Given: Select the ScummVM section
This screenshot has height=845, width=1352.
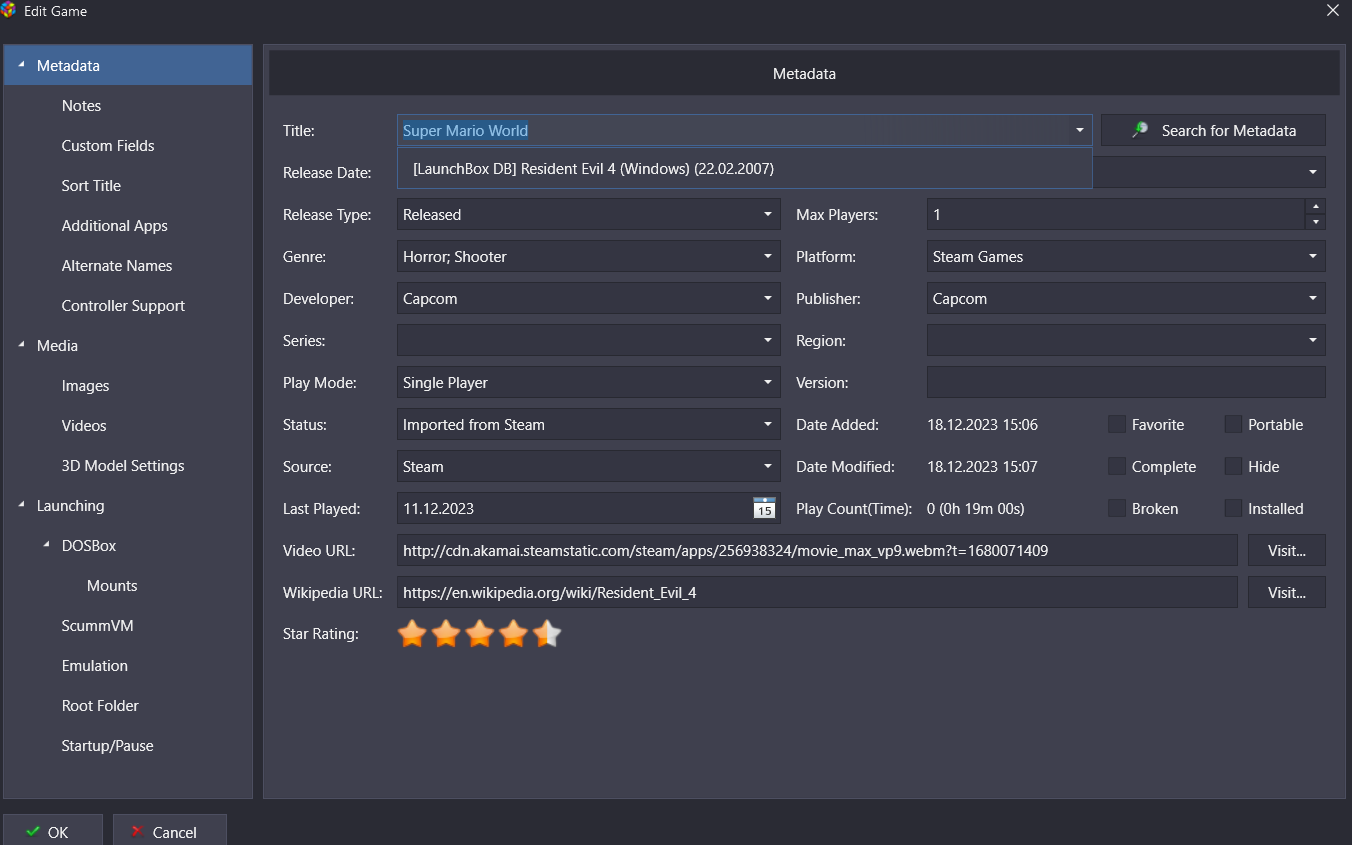Looking at the screenshot, I should click(x=97, y=625).
